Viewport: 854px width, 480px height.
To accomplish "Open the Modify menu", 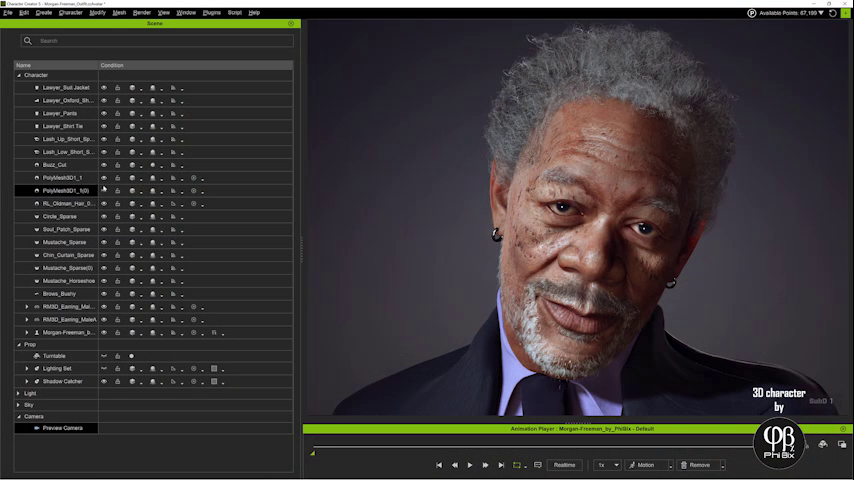I will pos(97,13).
